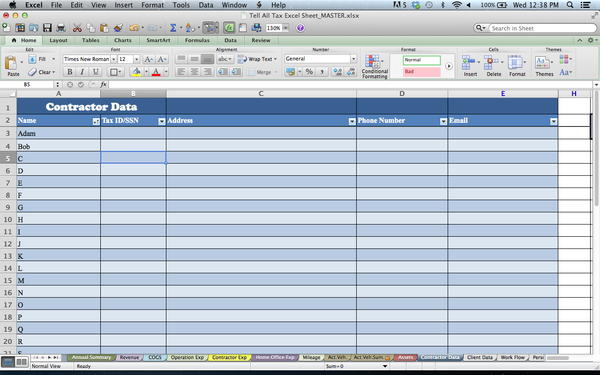Open the Charts ribbon tab
Viewport: 600px width, 375px height.
coord(122,40)
